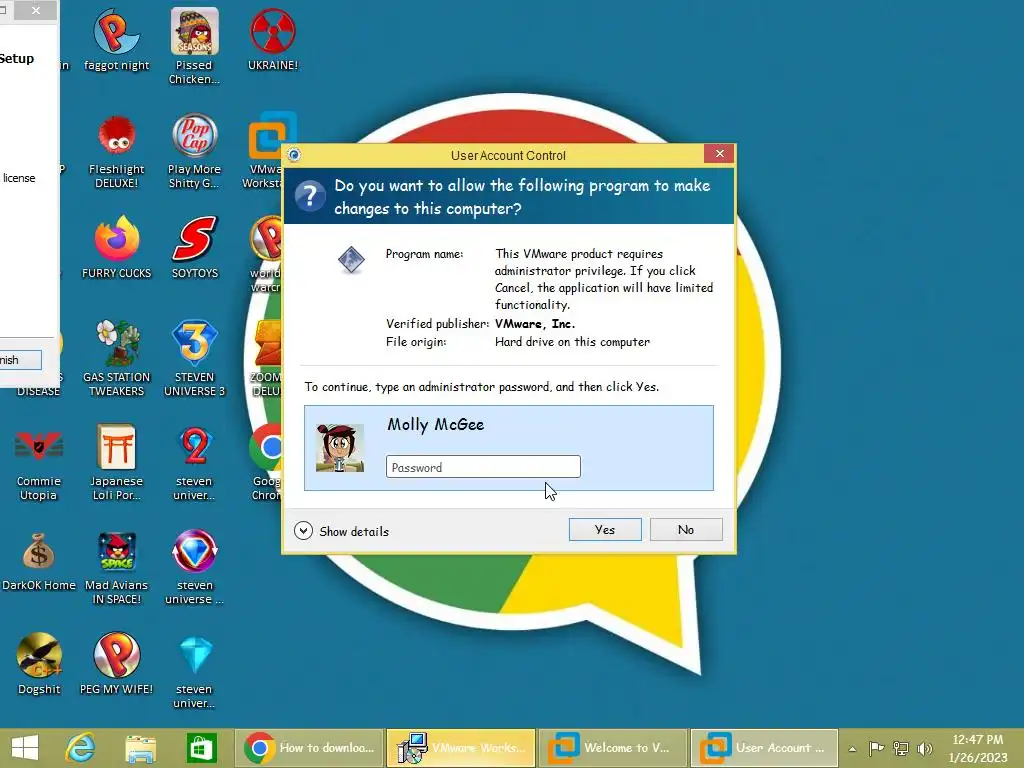Open the UKRAINE! desktop shortcut
The image size is (1024, 768).
tap(273, 39)
